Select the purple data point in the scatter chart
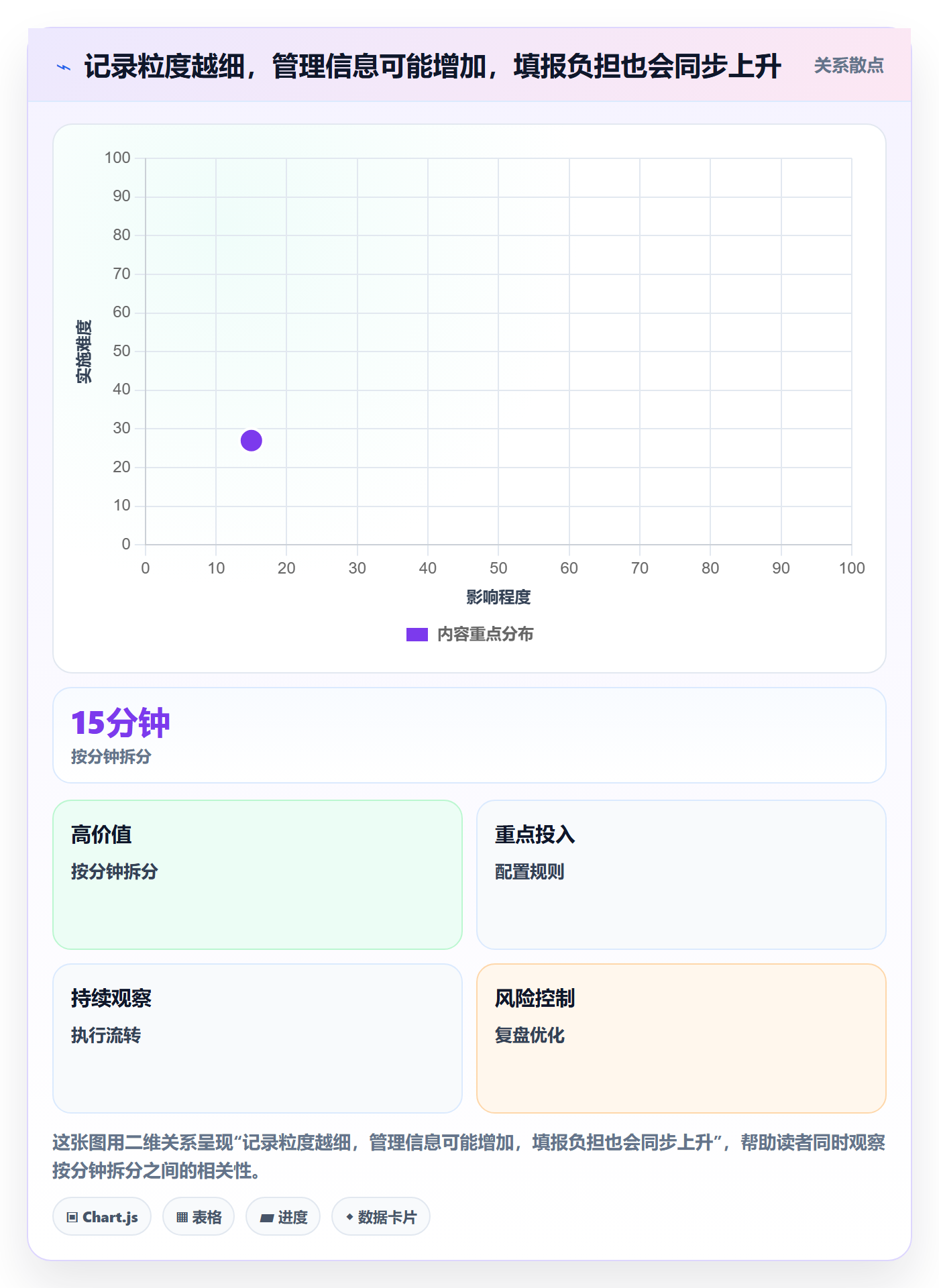This screenshot has height=1288, width=939. coord(252,441)
